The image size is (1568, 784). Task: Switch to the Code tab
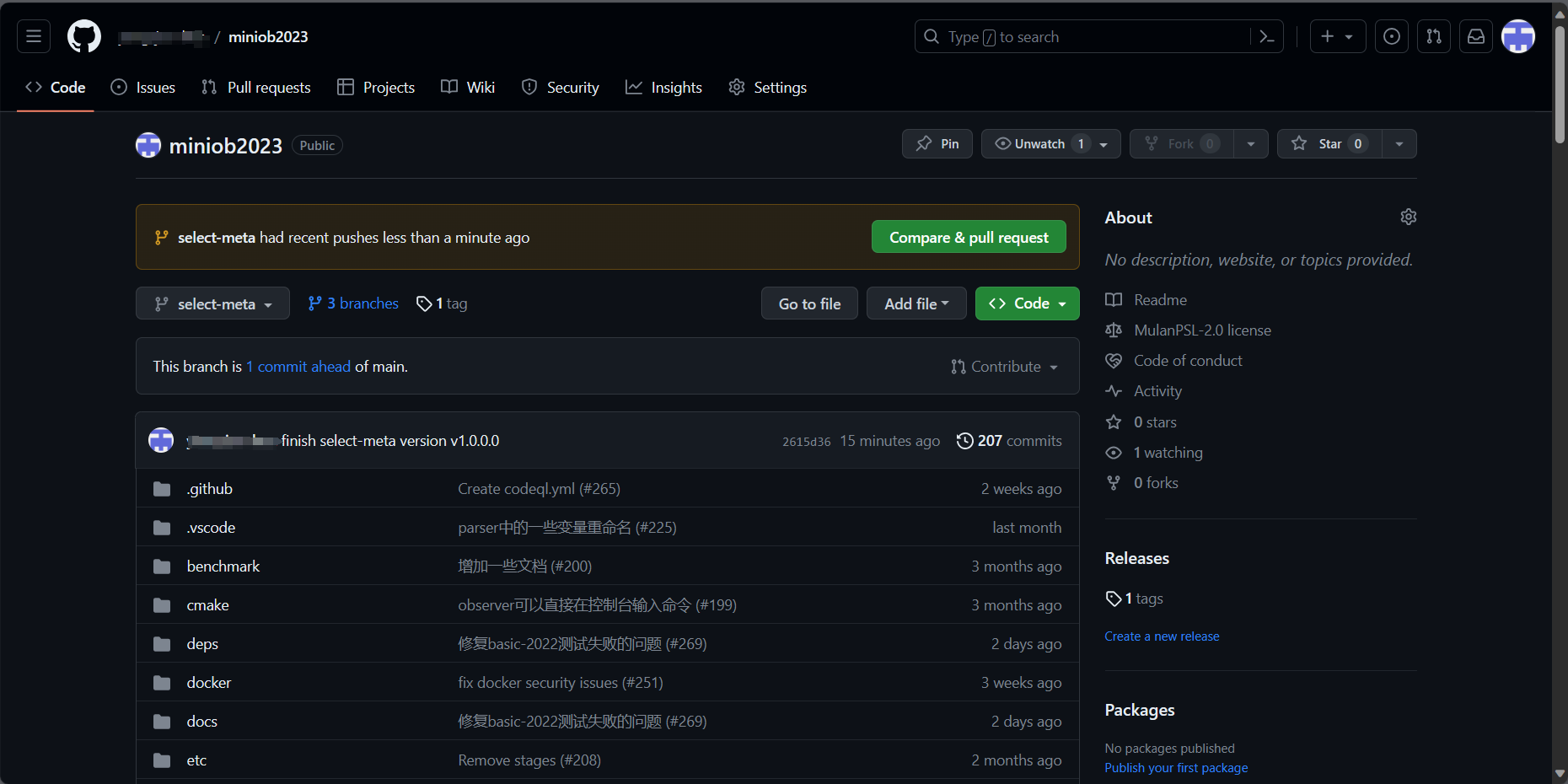(x=56, y=87)
